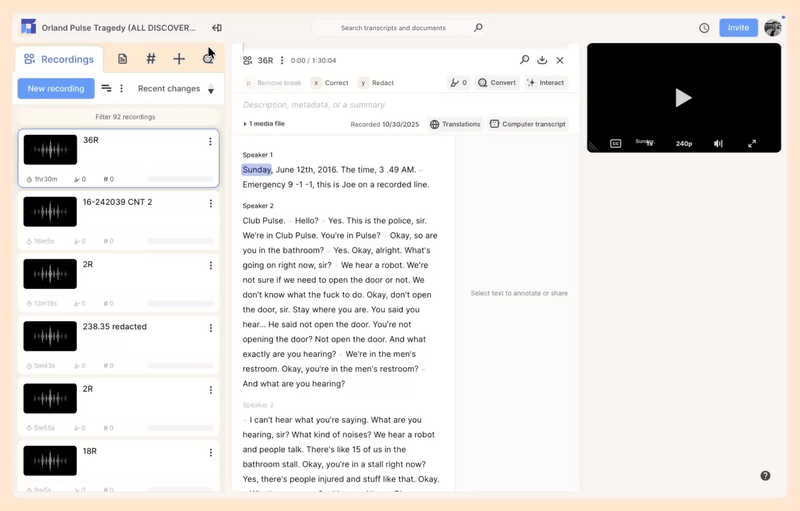Open the Interact AI button
This screenshot has width=800, height=511.
pos(546,83)
